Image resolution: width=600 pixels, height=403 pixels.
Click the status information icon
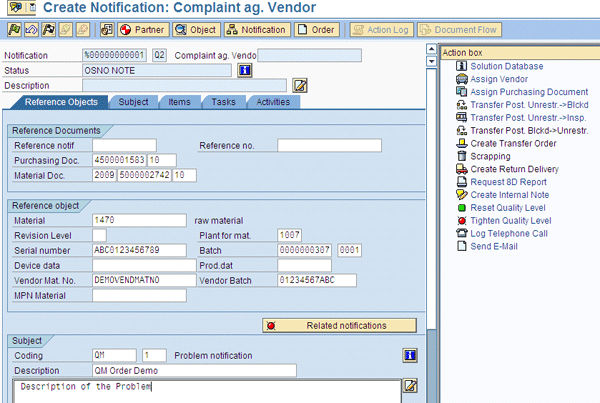[x=243, y=70]
